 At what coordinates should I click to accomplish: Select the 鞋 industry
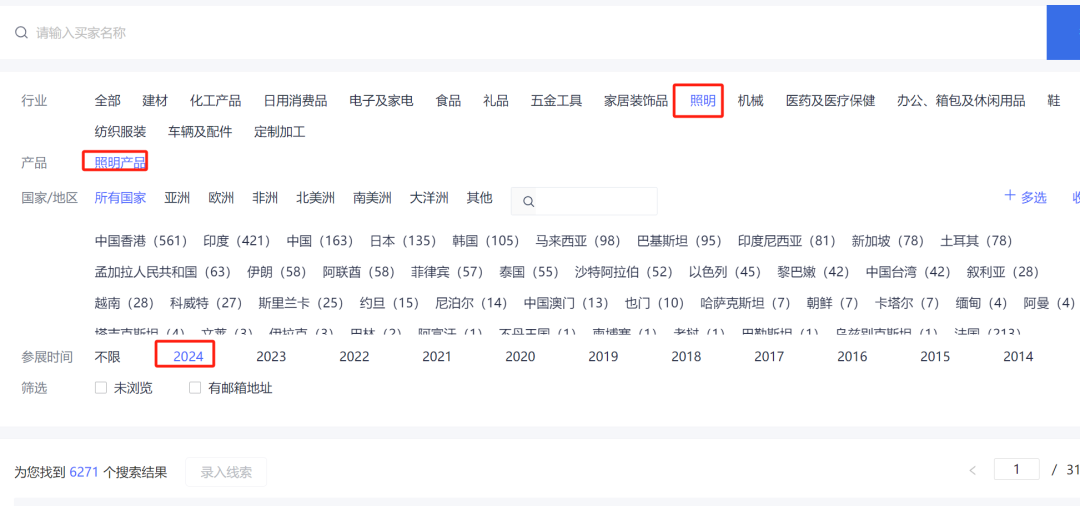pyautogui.click(x=1054, y=101)
